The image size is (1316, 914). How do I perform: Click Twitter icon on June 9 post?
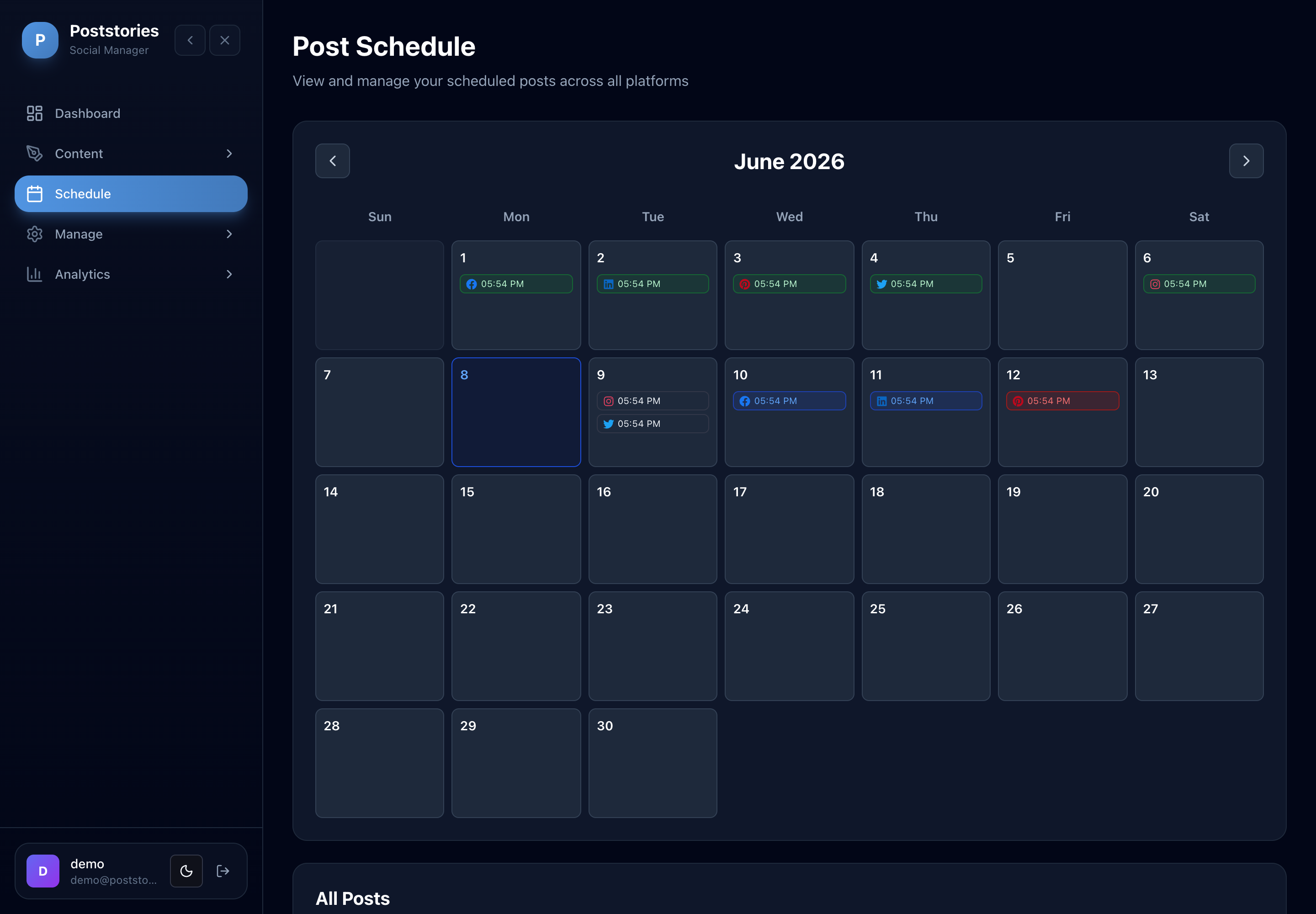coord(608,424)
